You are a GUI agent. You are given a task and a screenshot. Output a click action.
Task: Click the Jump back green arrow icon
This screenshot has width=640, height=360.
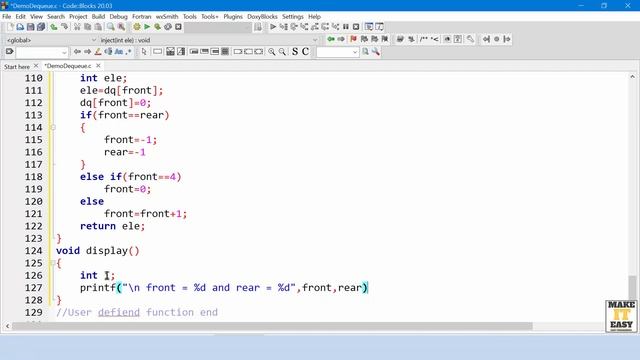click(x=331, y=39)
